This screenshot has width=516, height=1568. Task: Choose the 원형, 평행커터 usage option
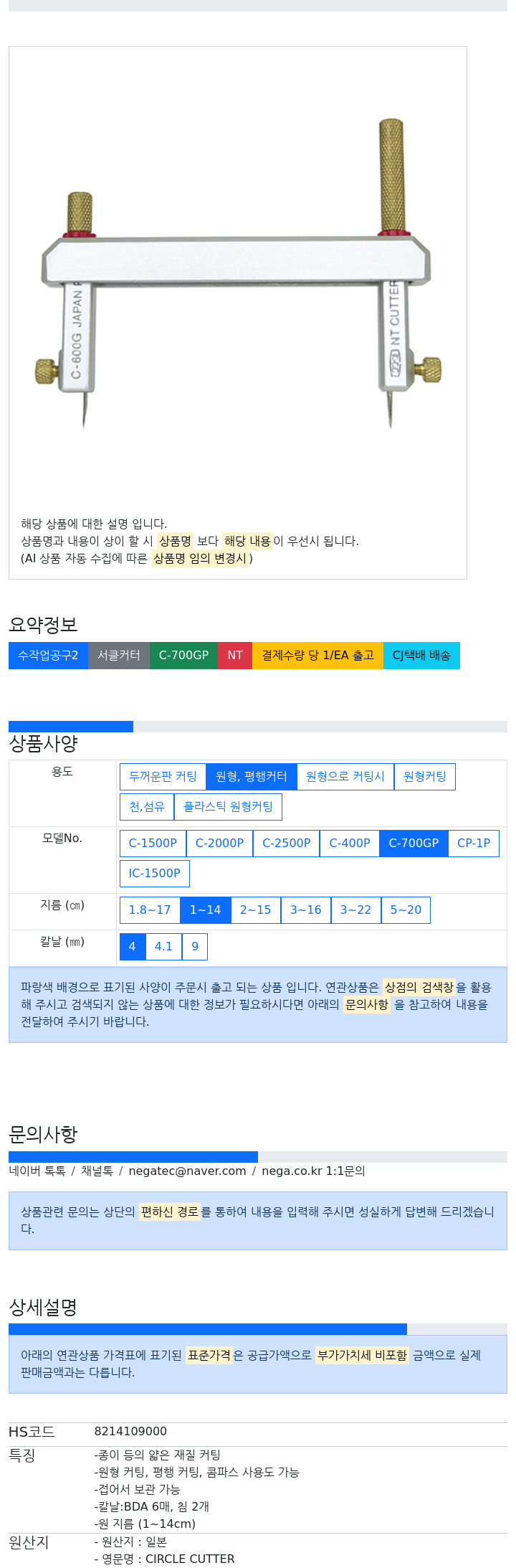click(252, 777)
